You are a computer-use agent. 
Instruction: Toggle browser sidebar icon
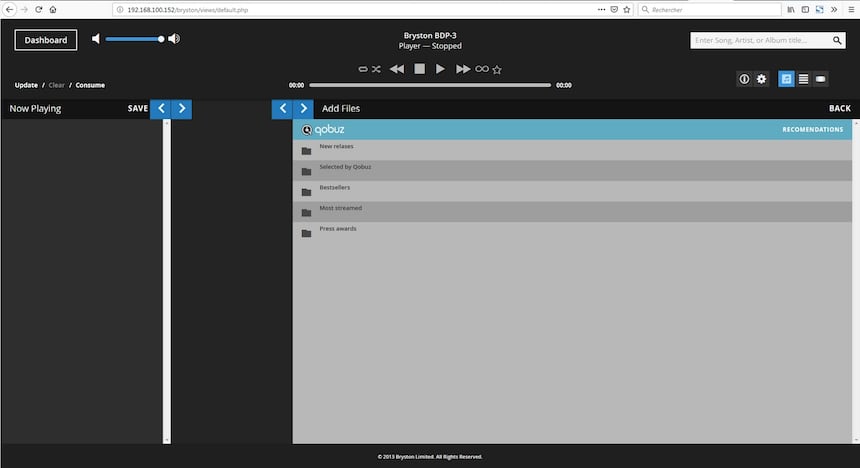pos(805,9)
